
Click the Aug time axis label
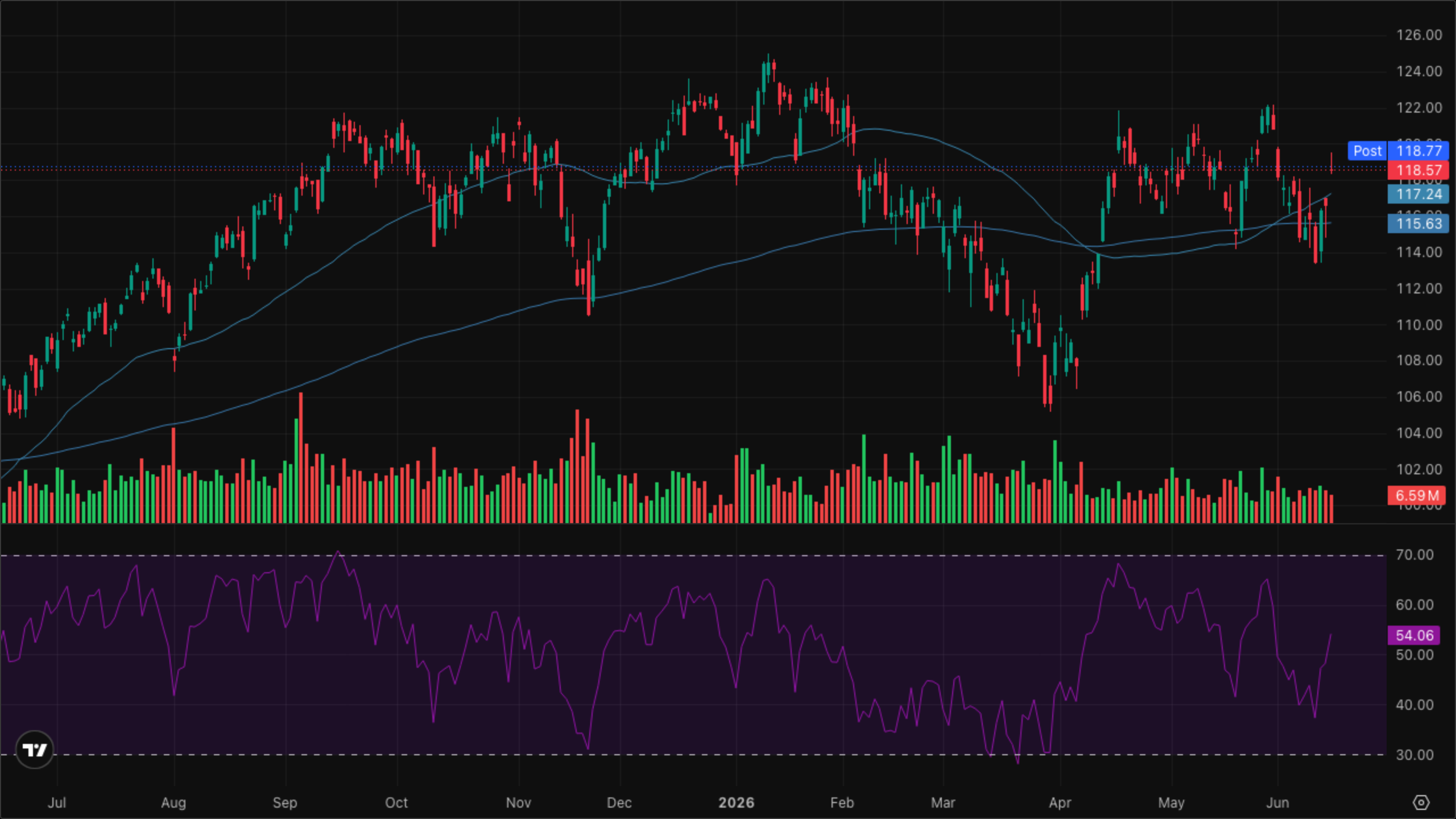point(173,803)
